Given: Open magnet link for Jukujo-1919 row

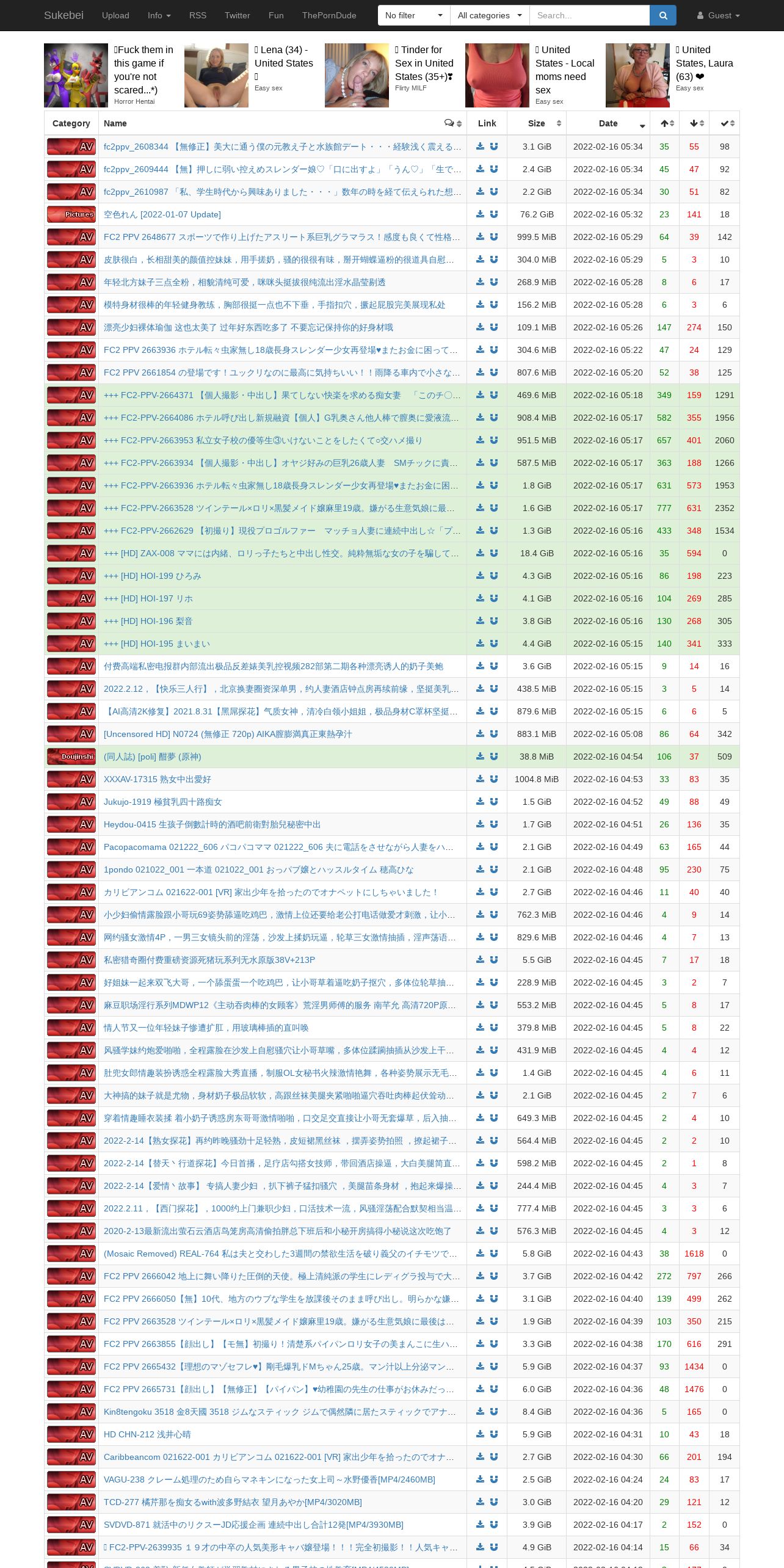Looking at the screenshot, I should (494, 802).
